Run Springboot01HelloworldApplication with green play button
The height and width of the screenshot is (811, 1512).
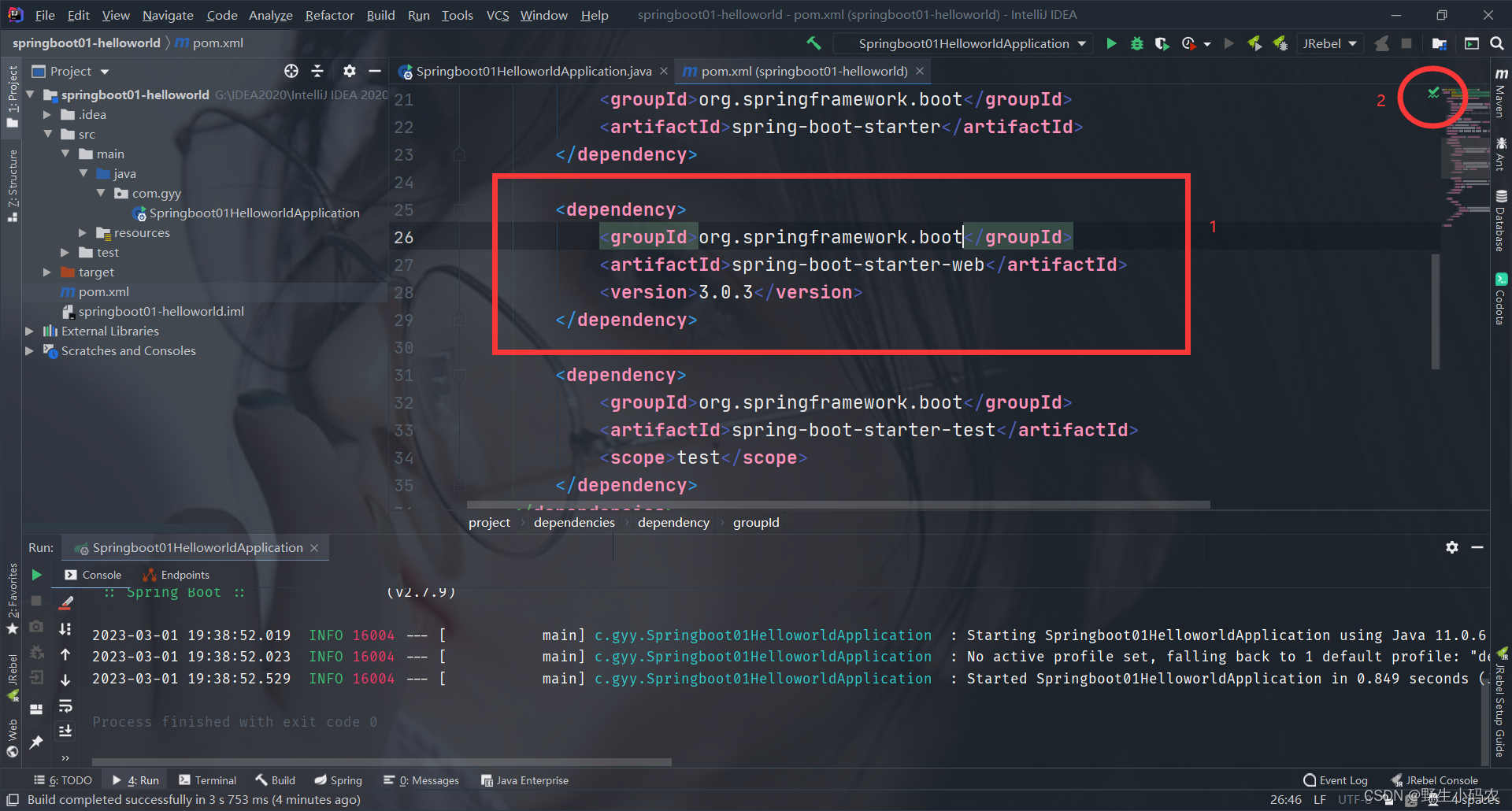[x=1111, y=43]
